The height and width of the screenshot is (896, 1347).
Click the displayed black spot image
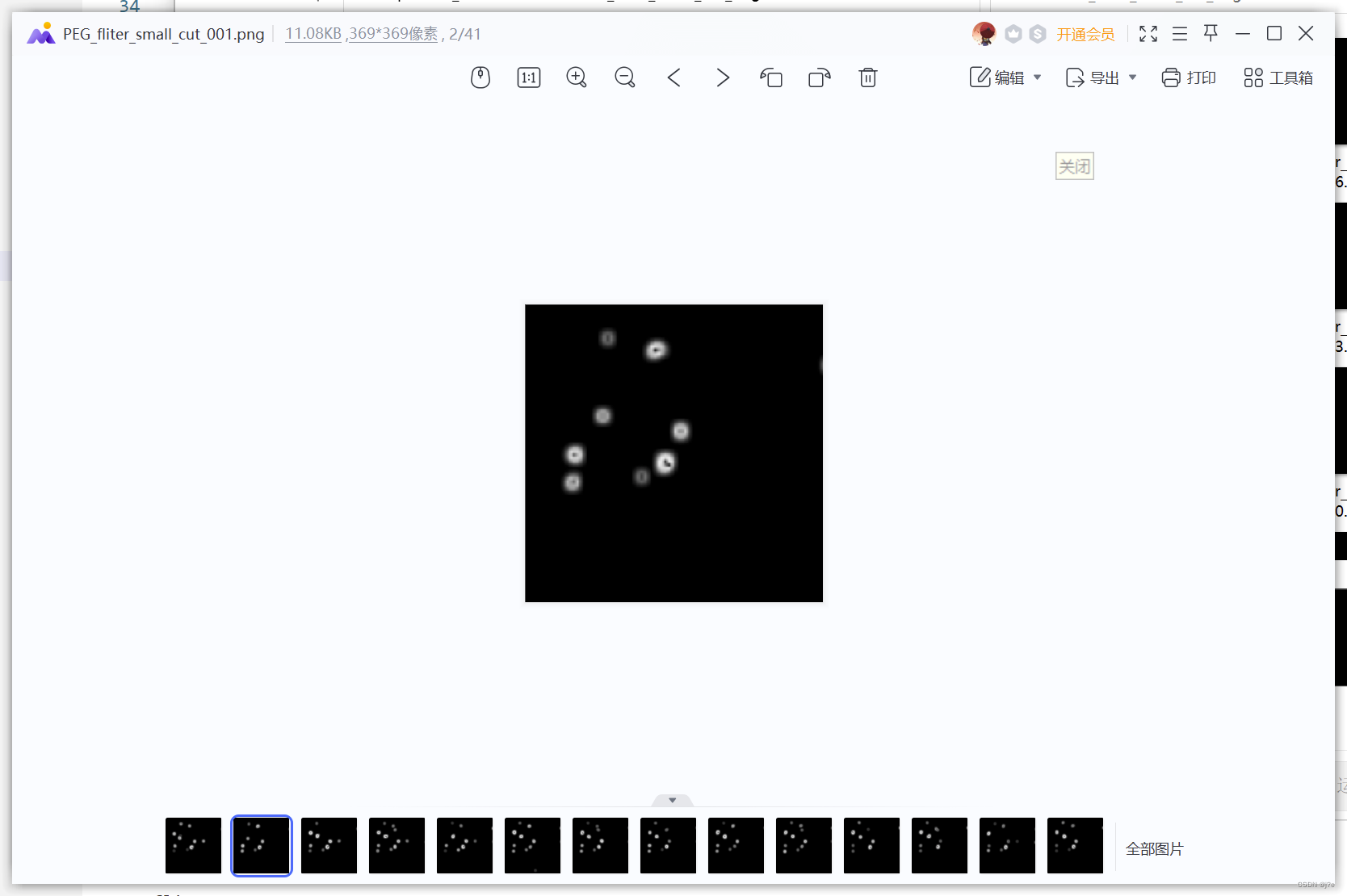(x=673, y=453)
